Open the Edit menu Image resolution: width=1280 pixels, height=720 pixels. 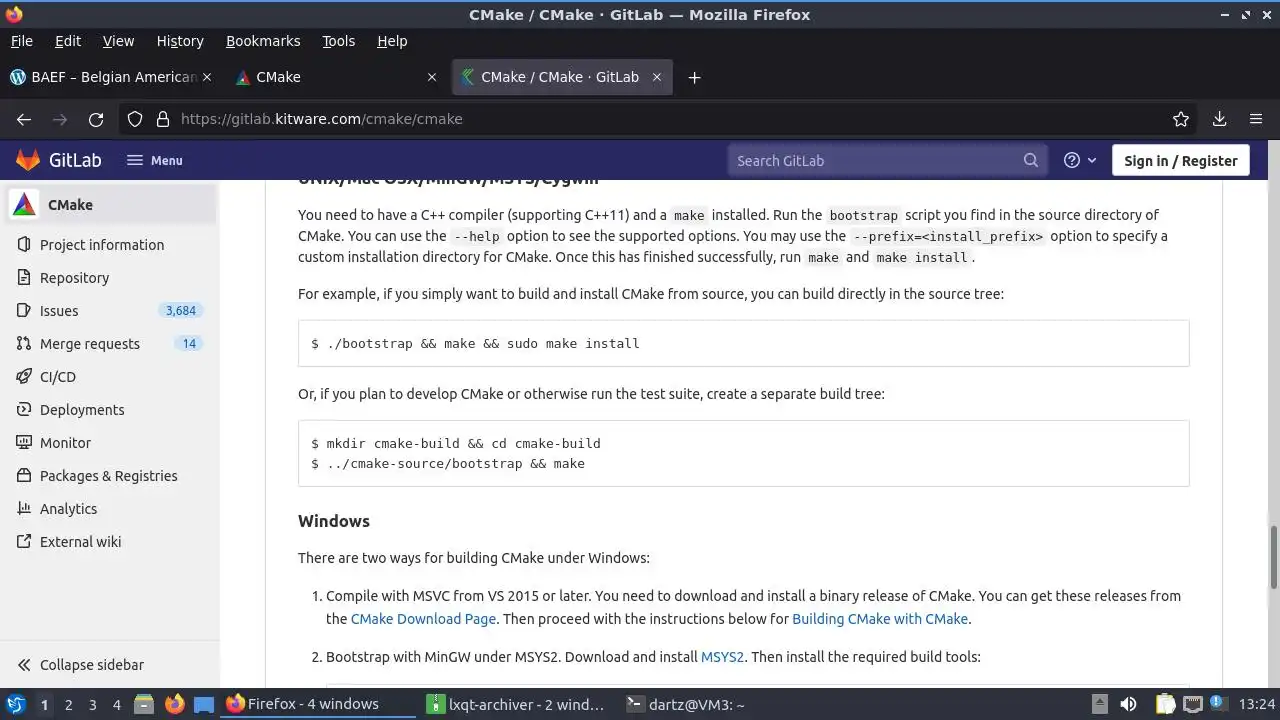[x=68, y=41]
